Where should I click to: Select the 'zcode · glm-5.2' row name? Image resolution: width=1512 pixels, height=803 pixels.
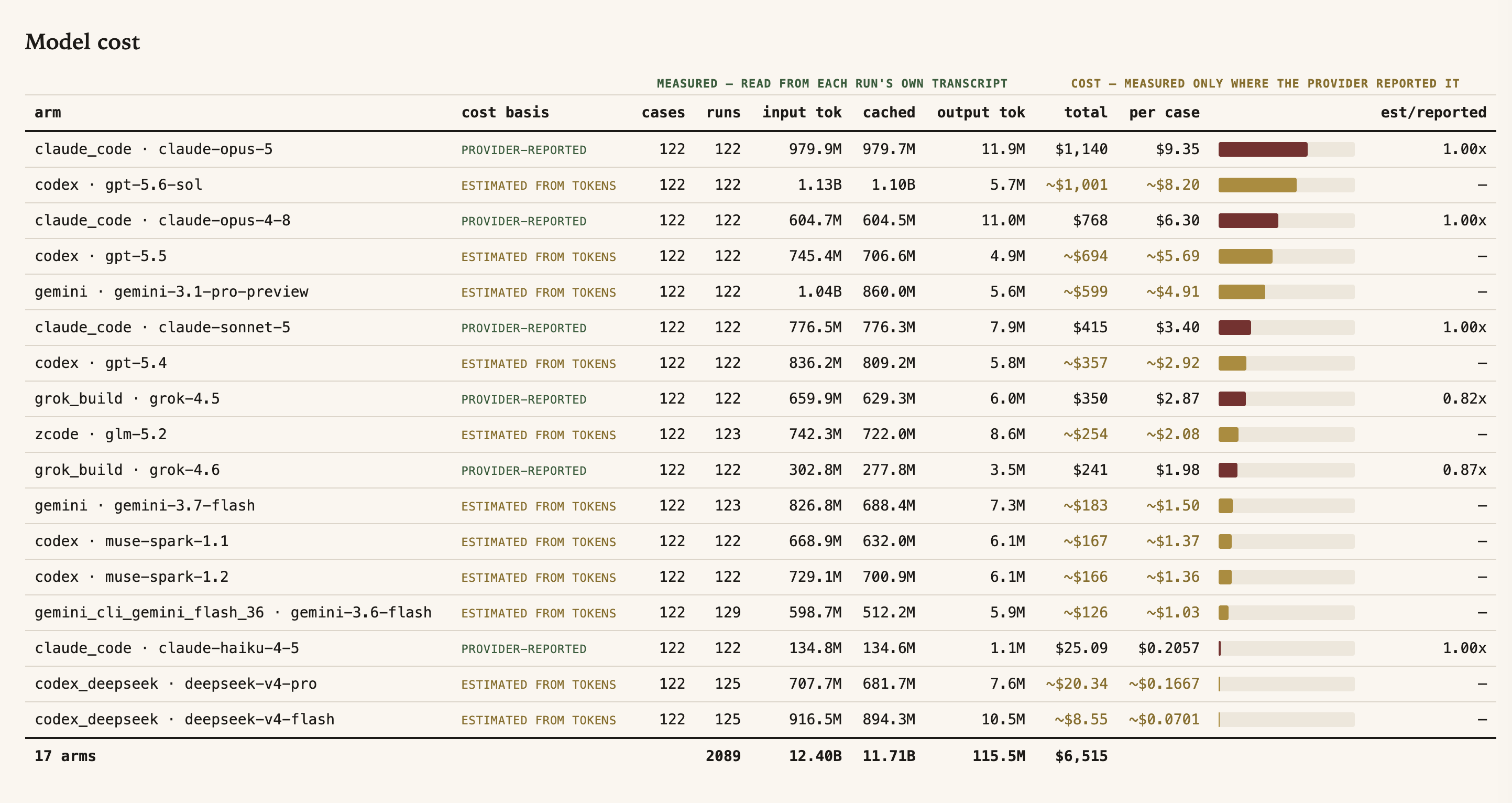(x=101, y=434)
